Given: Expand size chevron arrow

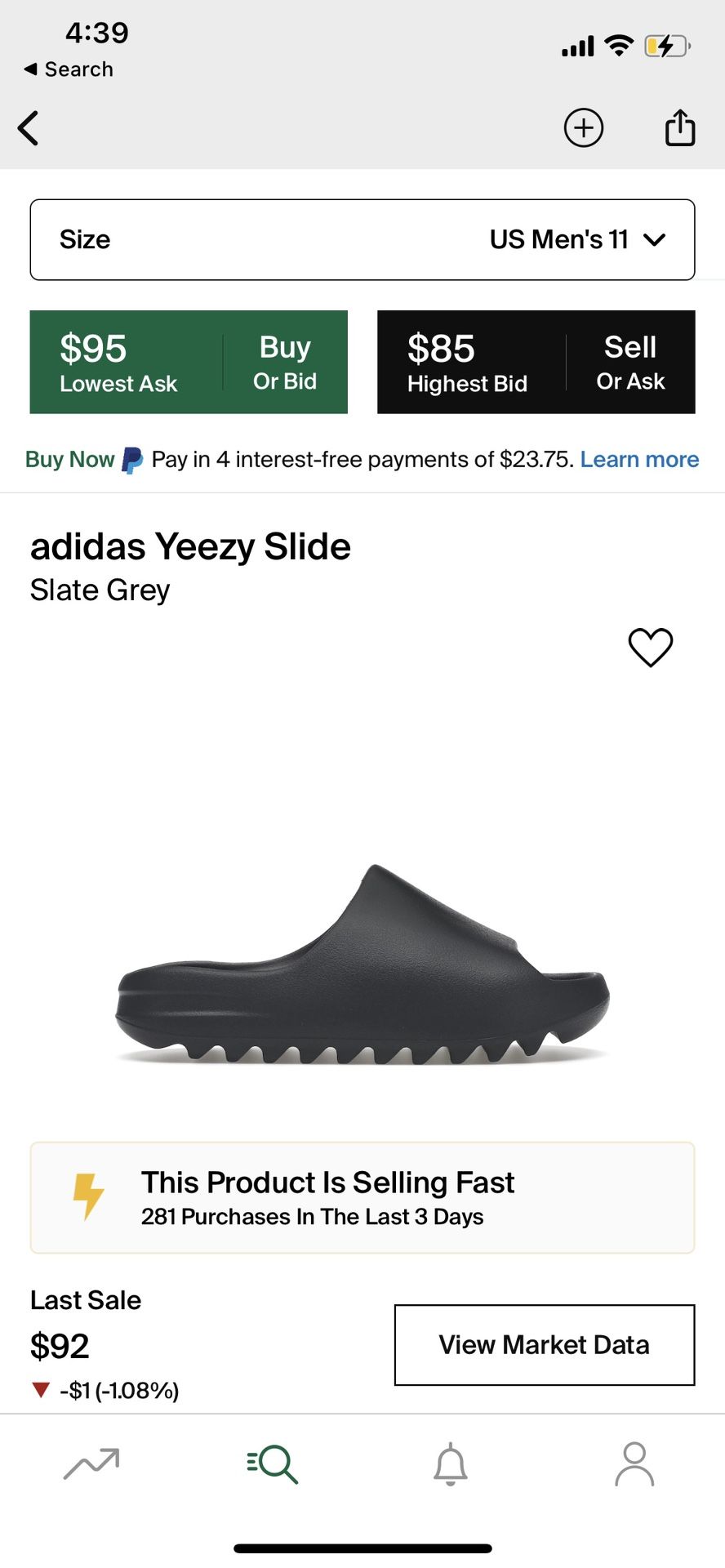Looking at the screenshot, I should pyautogui.click(x=655, y=240).
